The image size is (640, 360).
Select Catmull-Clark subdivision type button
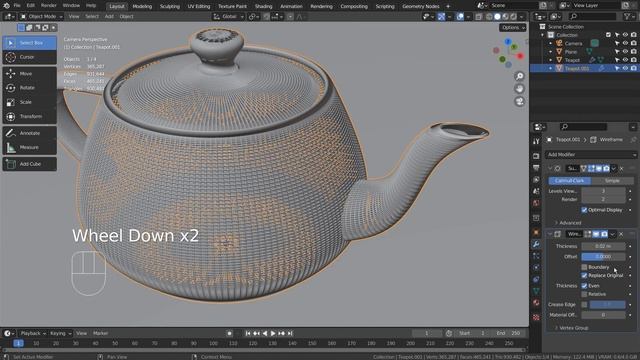tap(569, 180)
